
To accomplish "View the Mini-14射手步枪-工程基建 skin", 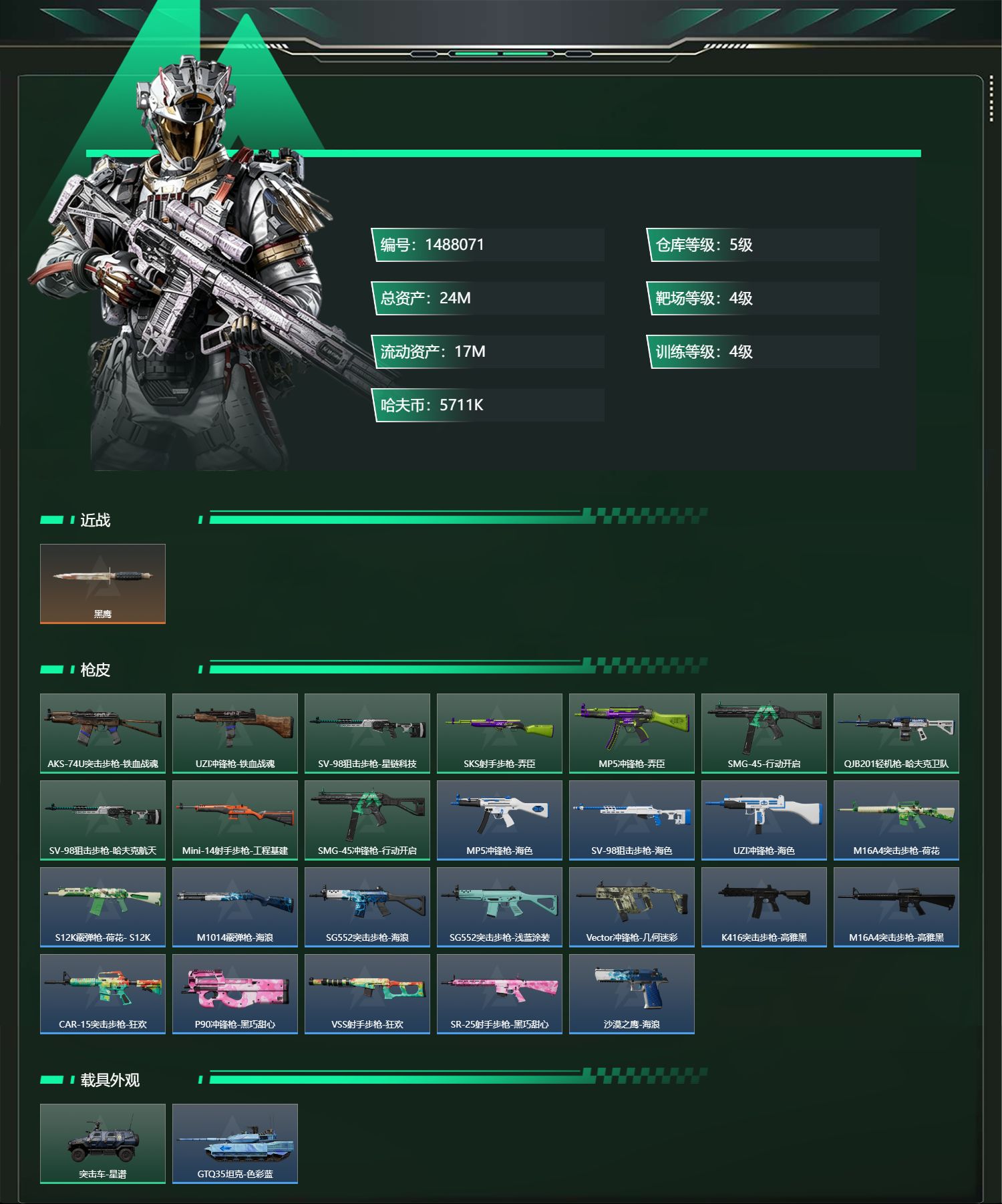I will click(235, 820).
